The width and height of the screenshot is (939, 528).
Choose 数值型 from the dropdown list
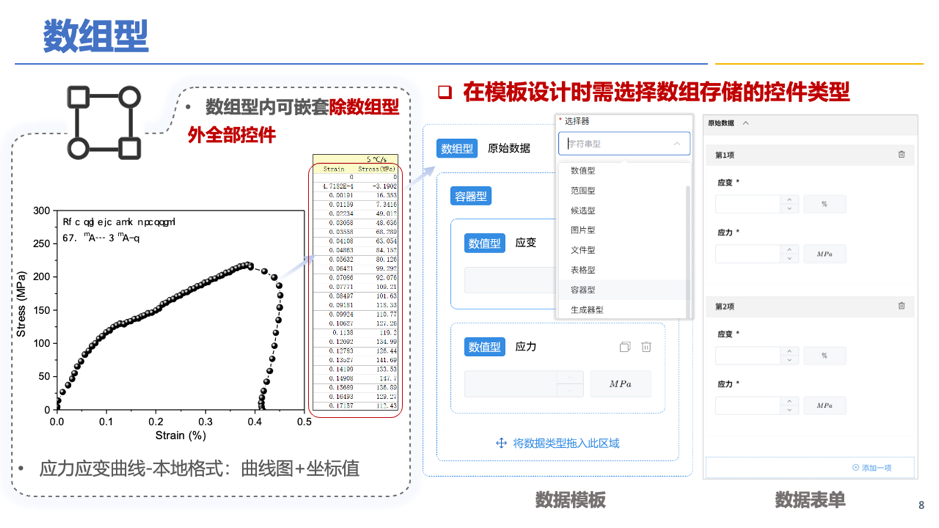click(582, 171)
